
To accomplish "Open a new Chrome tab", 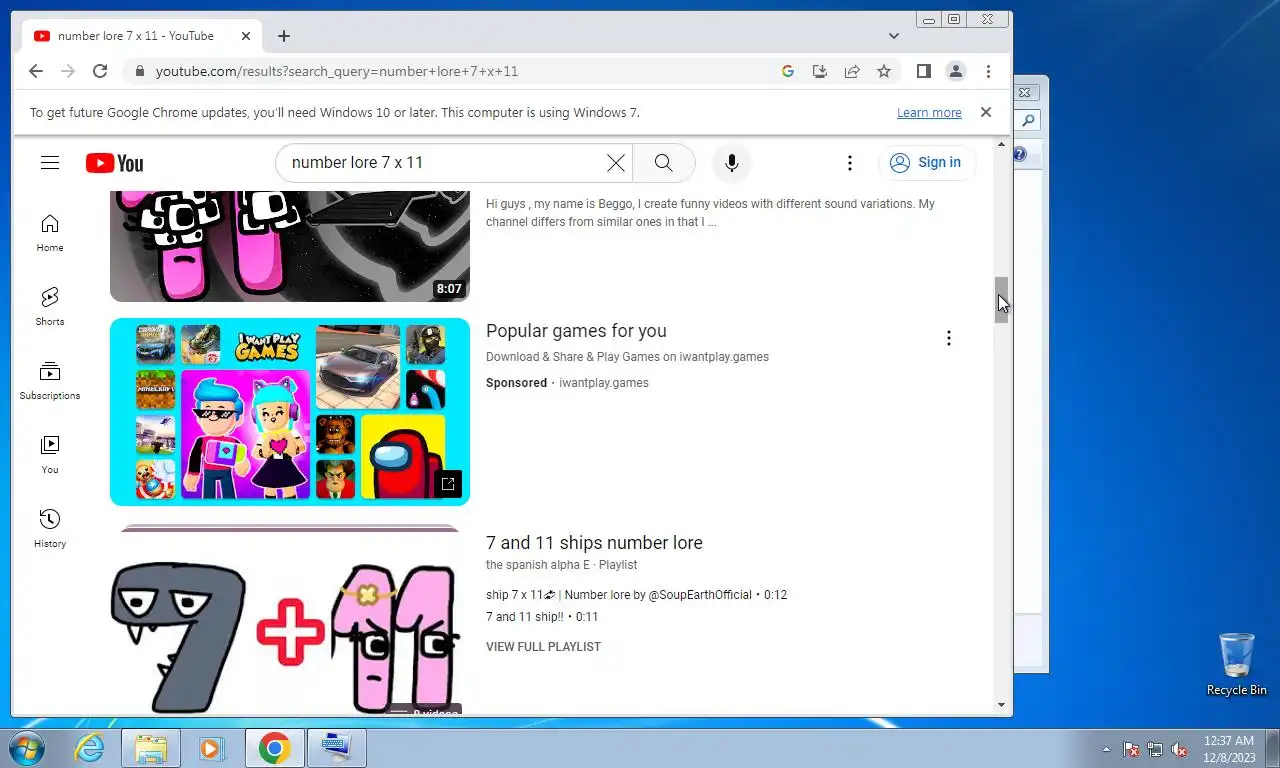I will coord(284,36).
